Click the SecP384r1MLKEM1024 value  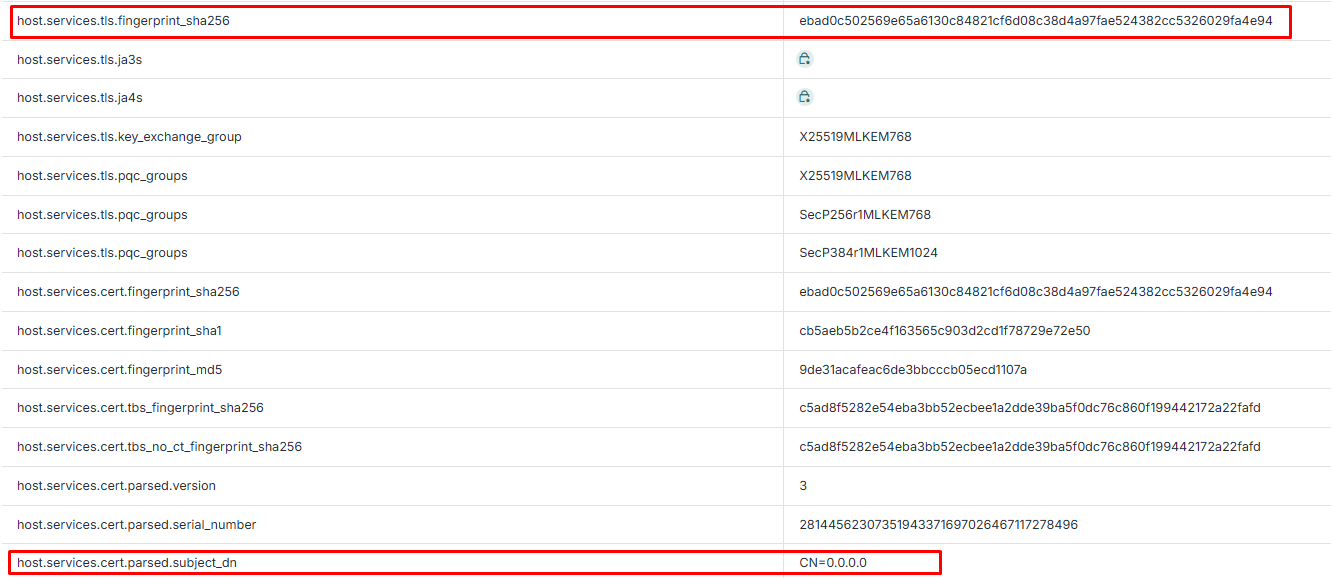coord(868,253)
